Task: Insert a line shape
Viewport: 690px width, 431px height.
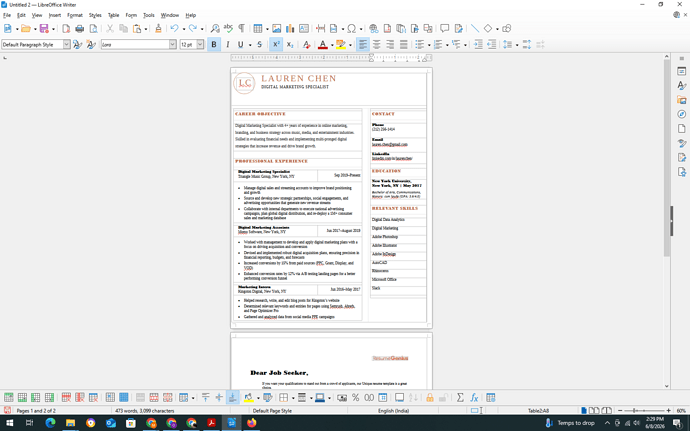Action: click(x=475, y=29)
